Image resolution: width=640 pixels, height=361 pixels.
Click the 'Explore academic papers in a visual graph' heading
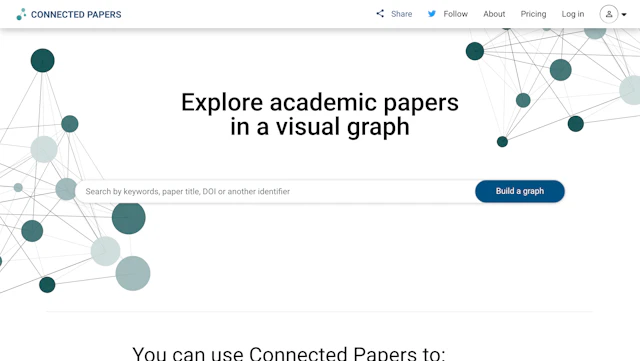(x=320, y=114)
